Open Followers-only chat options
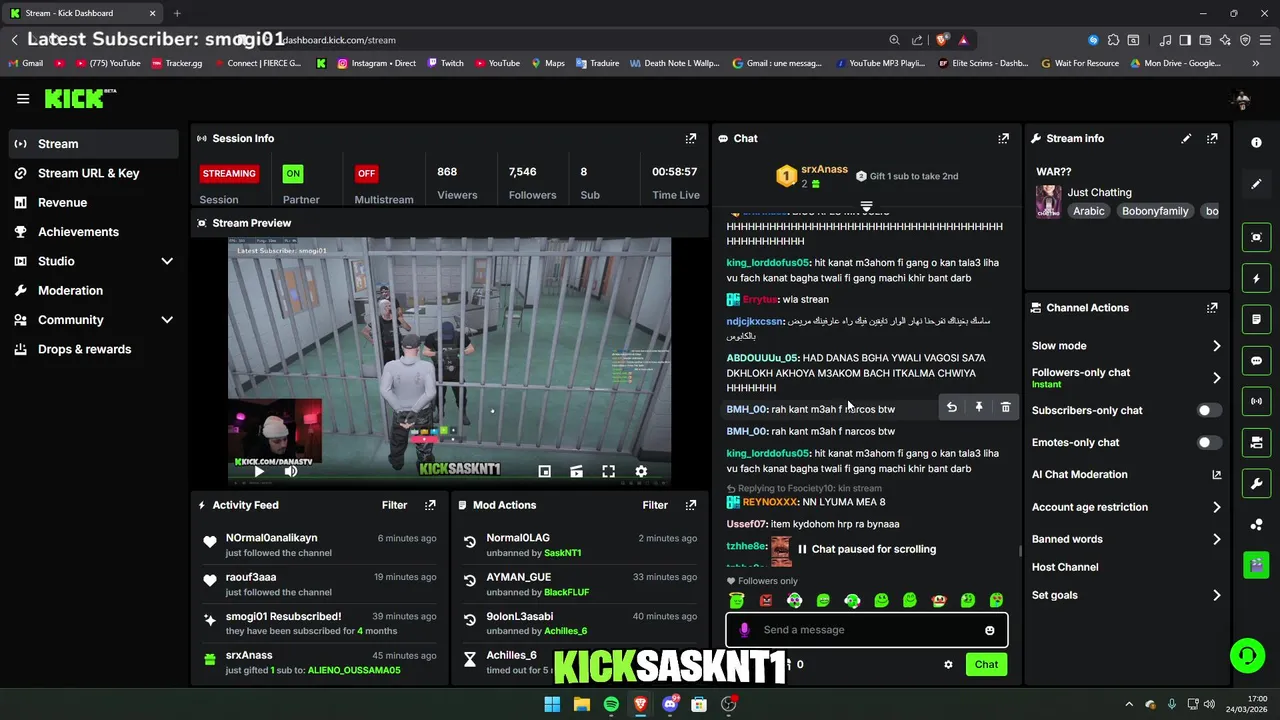This screenshot has height=720, width=1280. coord(1126,377)
